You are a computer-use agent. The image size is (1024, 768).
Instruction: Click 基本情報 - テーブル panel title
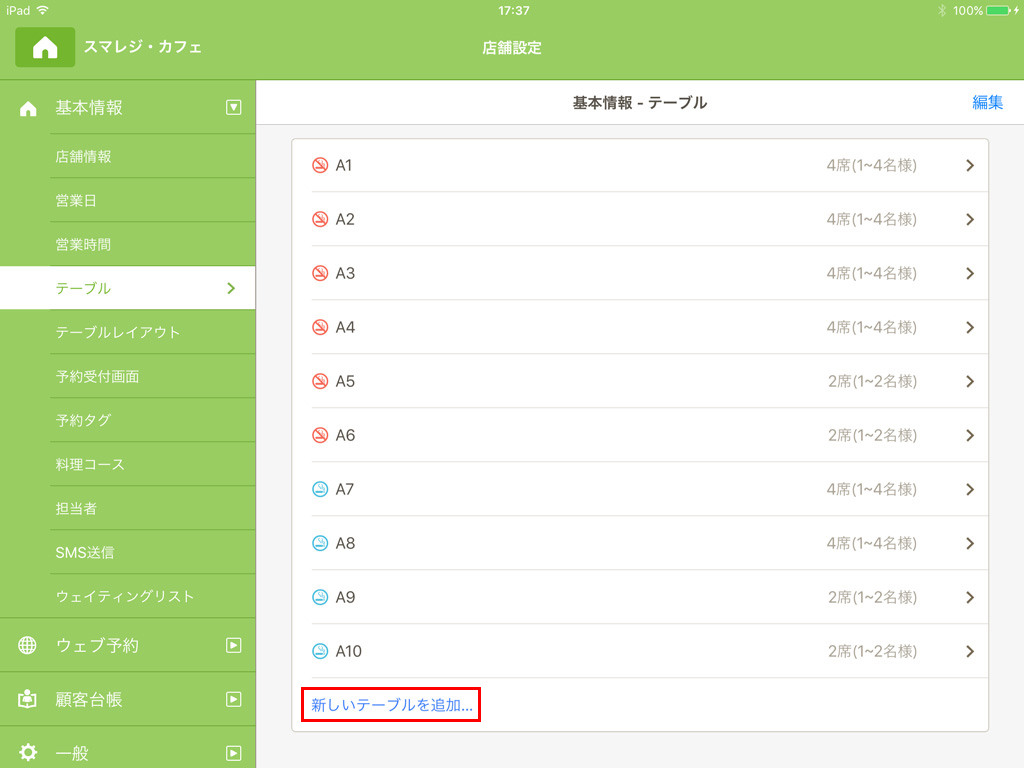click(x=639, y=103)
